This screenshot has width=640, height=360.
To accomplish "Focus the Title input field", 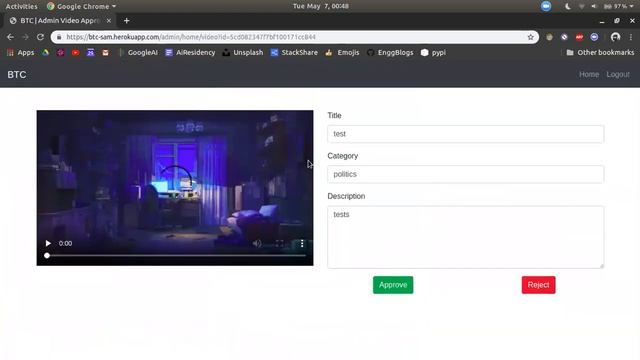I will click(465, 134).
